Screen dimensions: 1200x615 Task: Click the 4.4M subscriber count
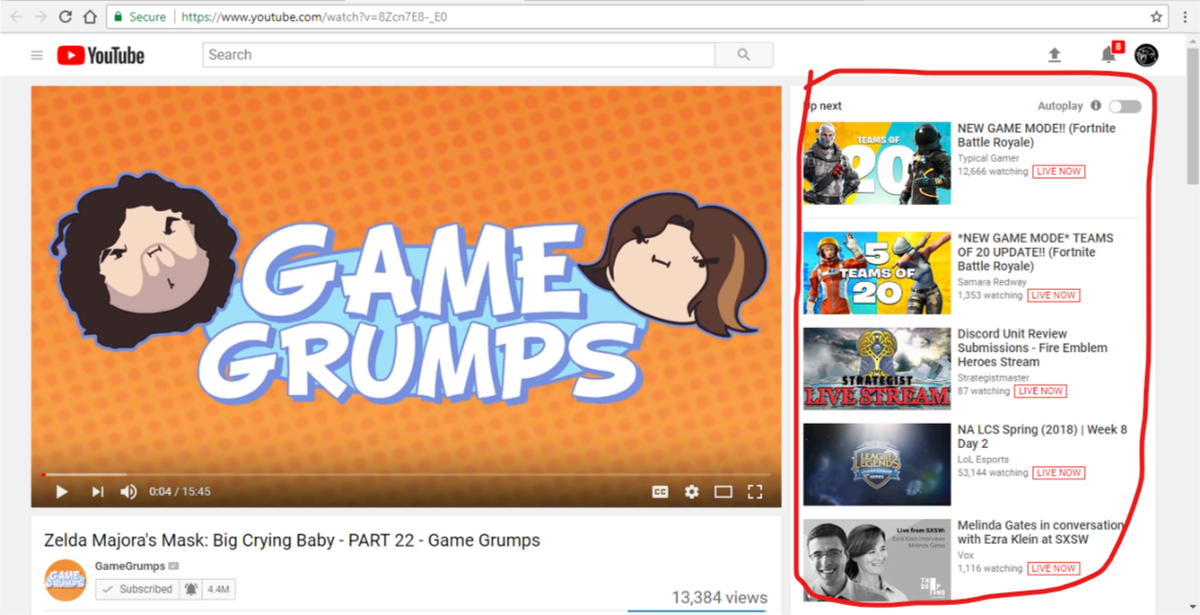tap(217, 589)
